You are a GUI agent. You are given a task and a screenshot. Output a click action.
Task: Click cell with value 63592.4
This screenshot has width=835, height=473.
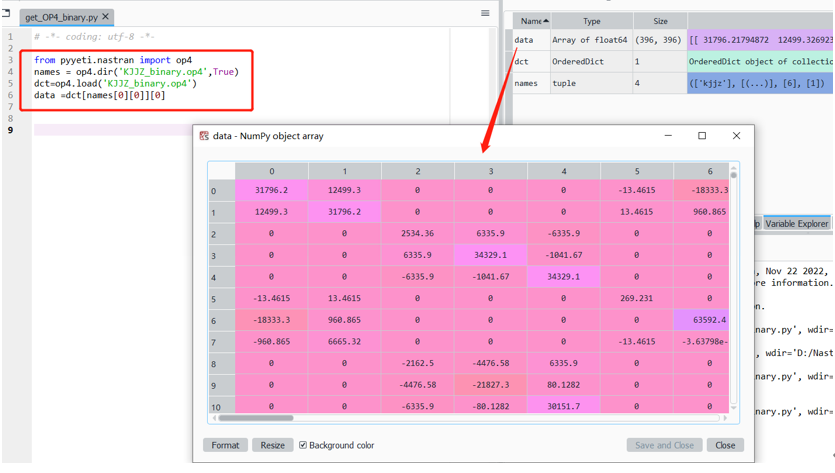pyautogui.click(x=701, y=320)
